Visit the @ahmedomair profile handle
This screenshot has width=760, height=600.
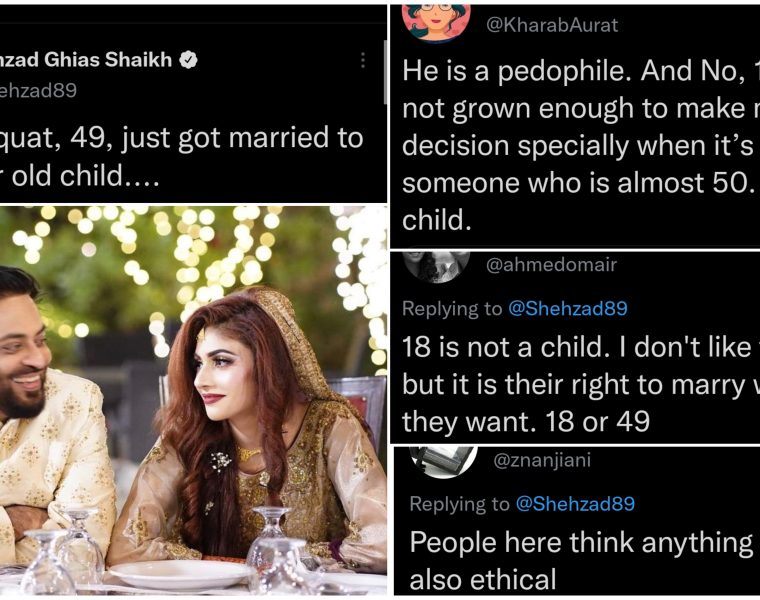coord(551,265)
